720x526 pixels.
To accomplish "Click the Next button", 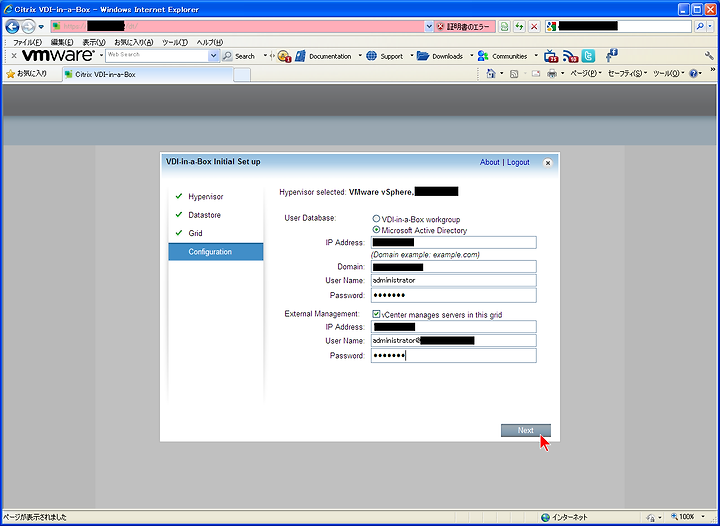I will pyautogui.click(x=526, y=430).
